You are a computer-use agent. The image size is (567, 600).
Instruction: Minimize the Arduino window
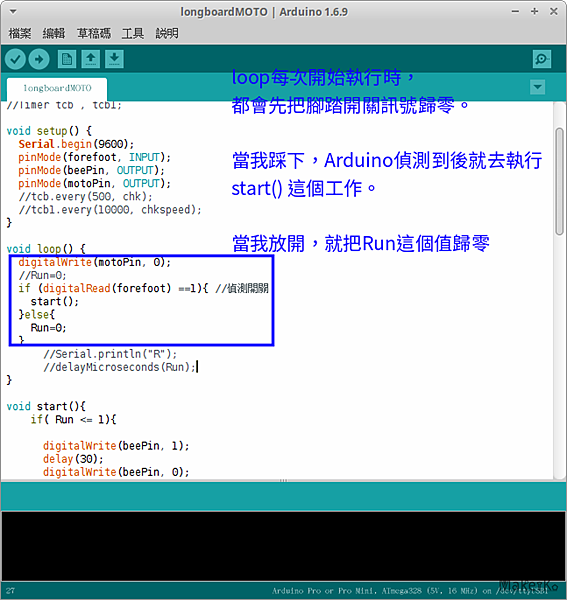[x=515, y=11]
